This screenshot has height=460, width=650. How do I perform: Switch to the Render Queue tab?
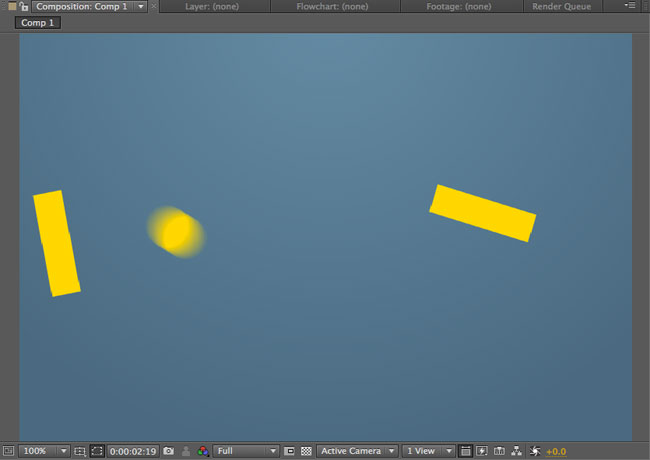pos(561,7)
